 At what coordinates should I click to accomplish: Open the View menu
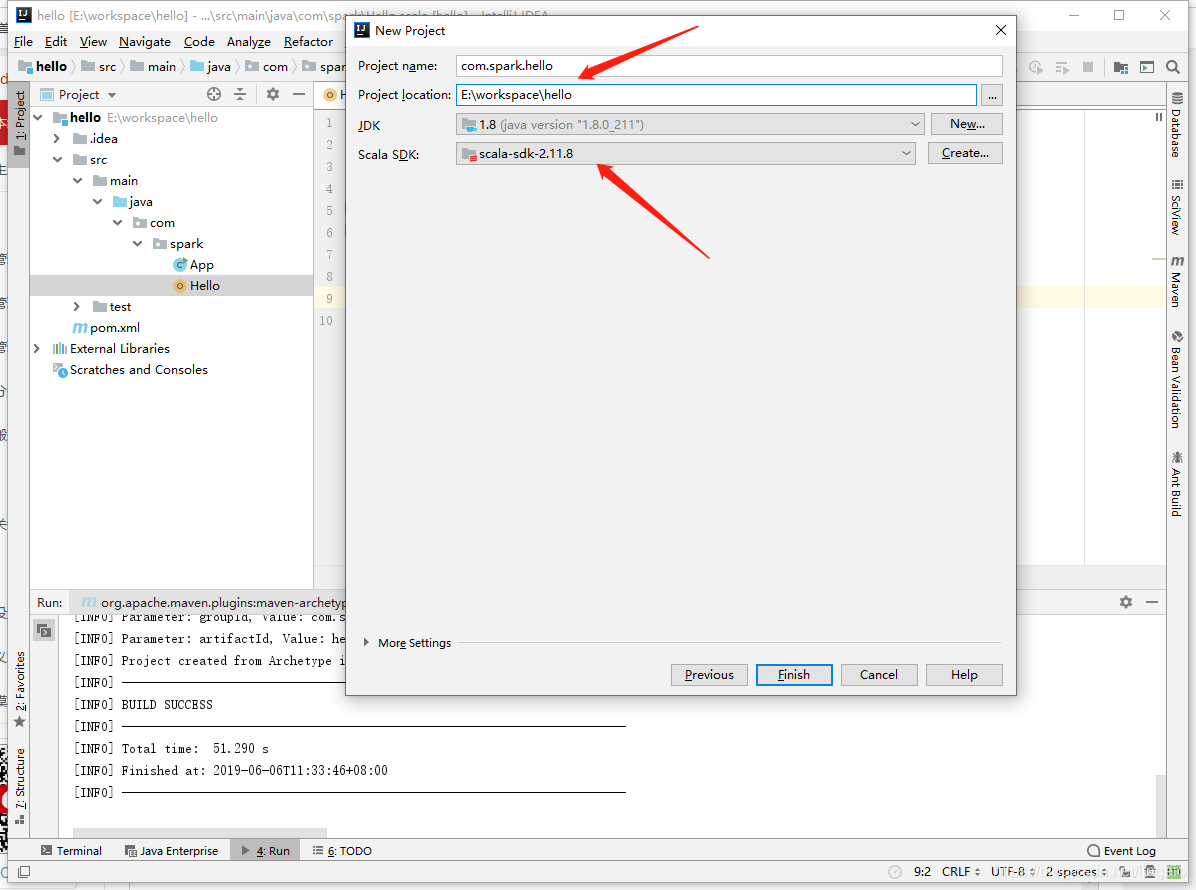93,42
